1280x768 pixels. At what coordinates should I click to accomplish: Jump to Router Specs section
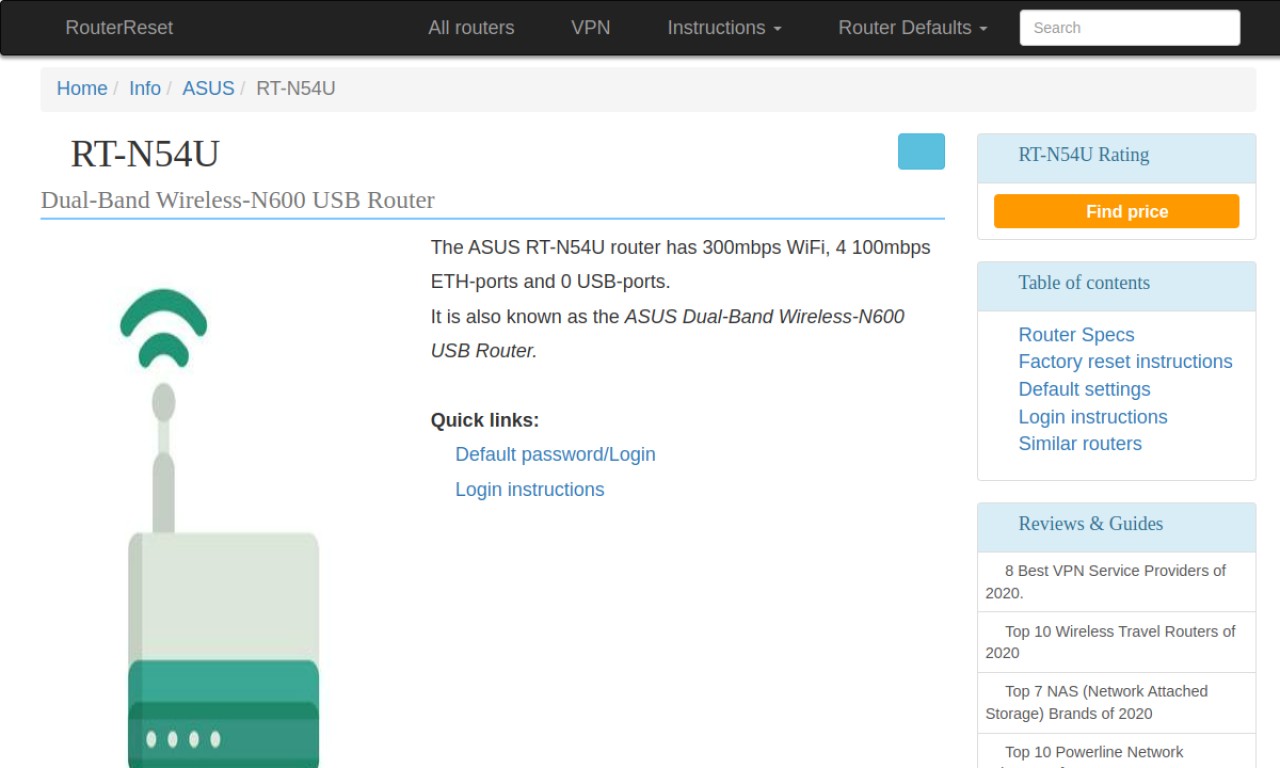pyautogui.click(x=1076, y=335)
